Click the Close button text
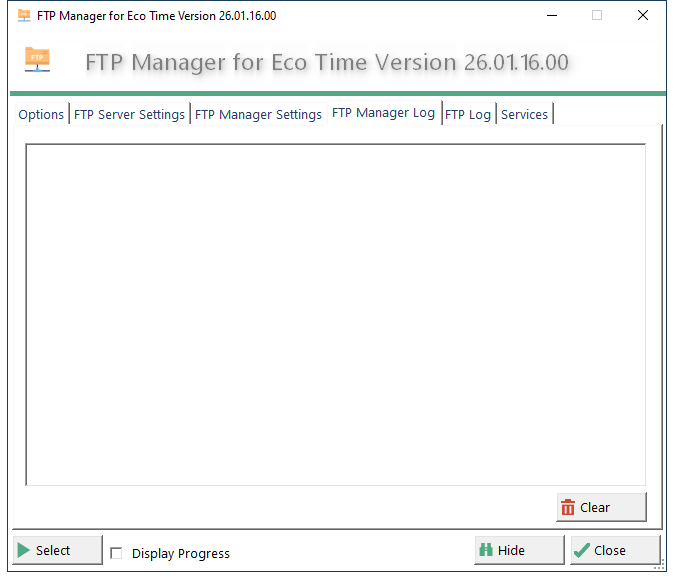This screenshot has width=674, height=579. click(610, 550)
